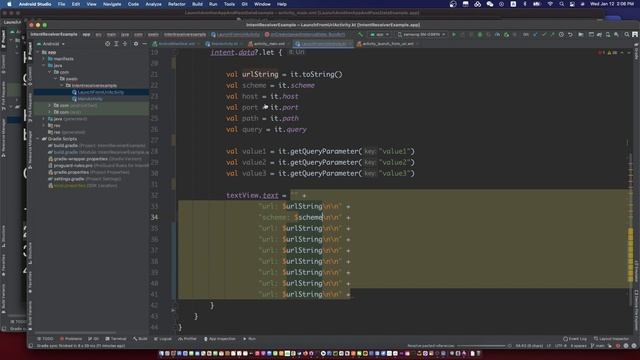Collapse the Gradle Scripts node
This screenshot has height=360, width=640.
tap(38, 139)
